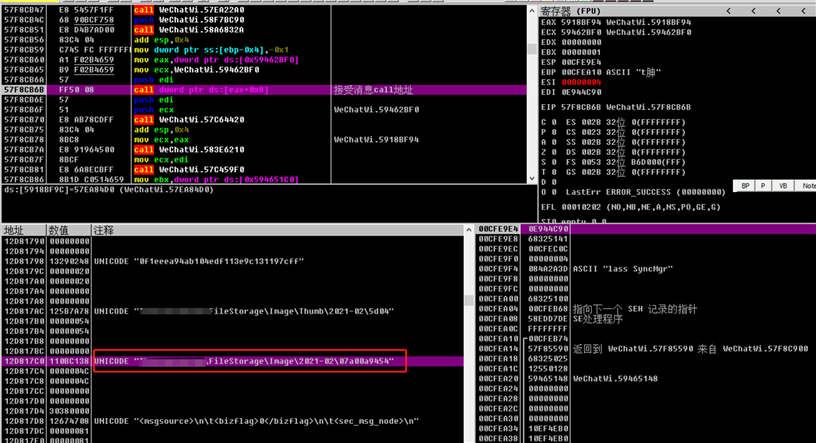Select dump row with Image\2021-02\07a00a9454 path
The width and height of the screenshot is (816, 443).
232,361
